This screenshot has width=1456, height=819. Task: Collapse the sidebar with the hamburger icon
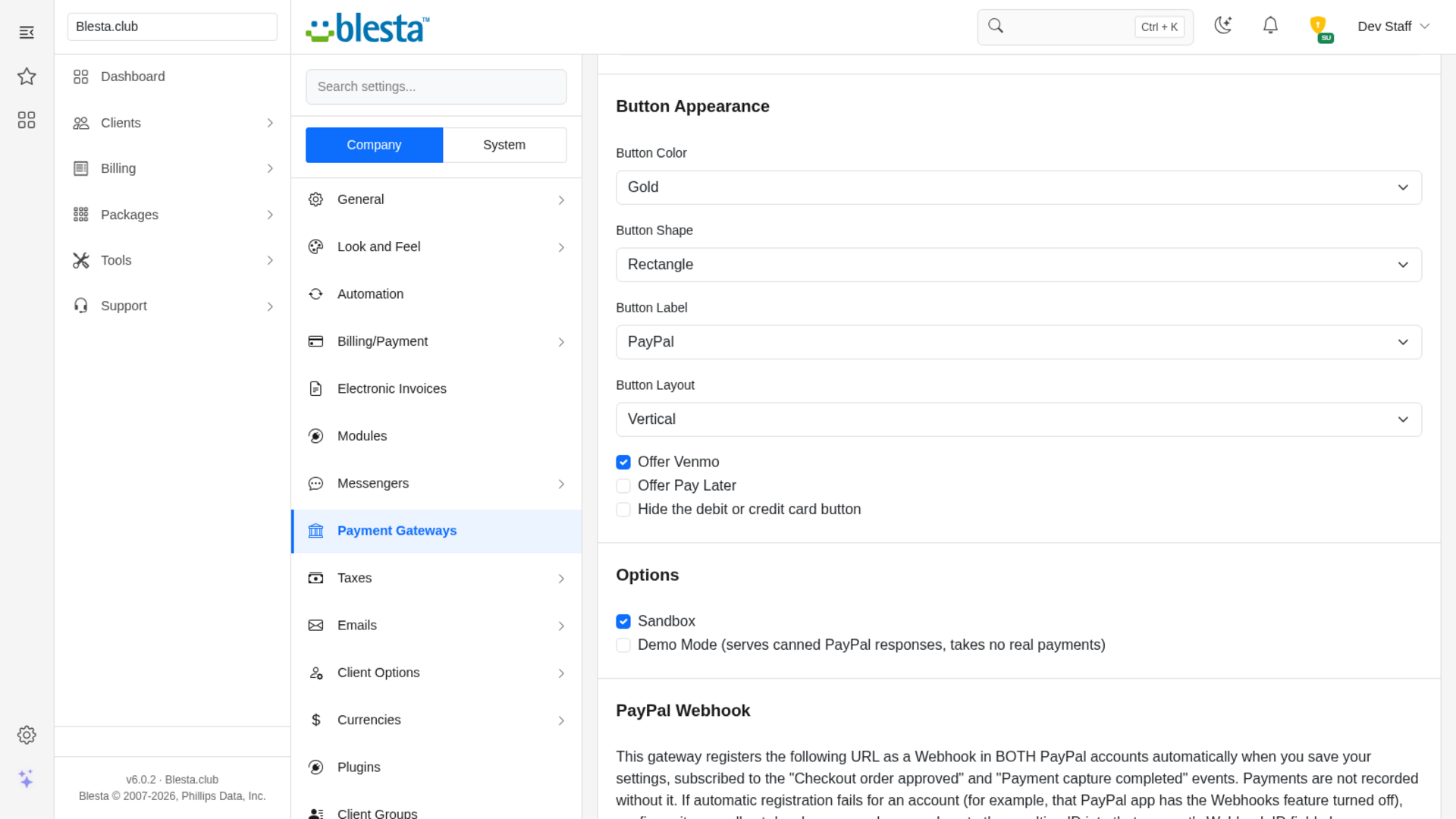pyautogui.click(x=27, y=33)
